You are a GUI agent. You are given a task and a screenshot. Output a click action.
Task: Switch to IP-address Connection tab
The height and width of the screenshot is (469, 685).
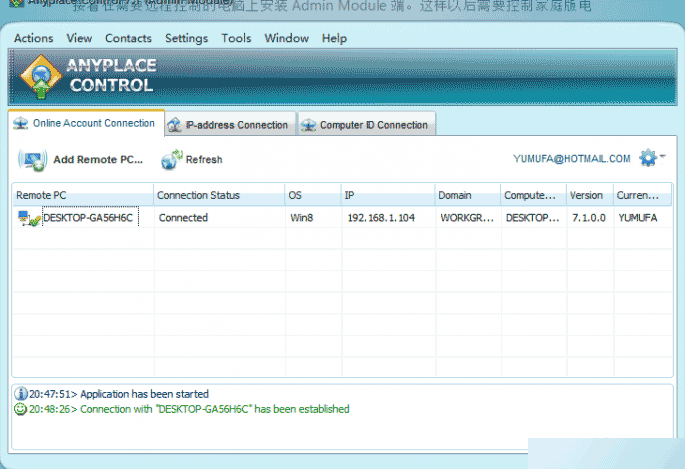(x=230, y=125)
